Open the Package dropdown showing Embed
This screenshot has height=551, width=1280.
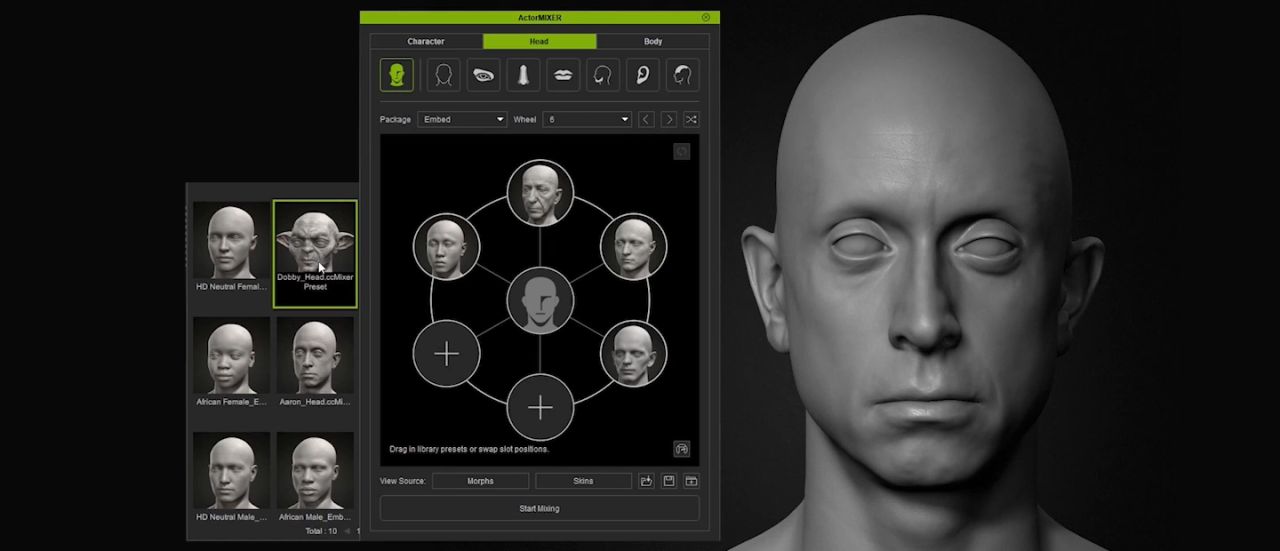click(x=462, y=119)
